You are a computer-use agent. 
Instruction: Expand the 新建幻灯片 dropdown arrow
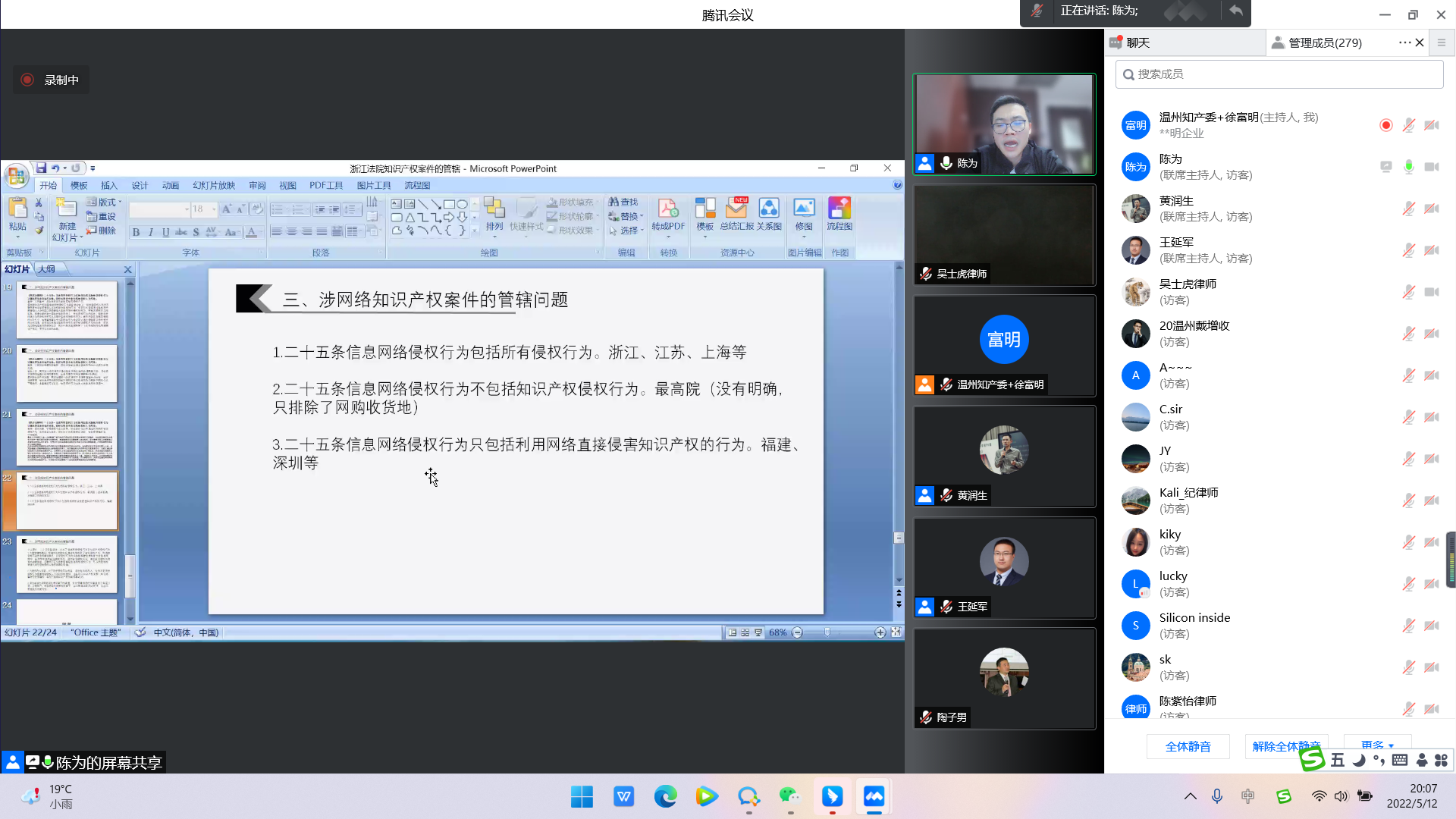point(80,238)
